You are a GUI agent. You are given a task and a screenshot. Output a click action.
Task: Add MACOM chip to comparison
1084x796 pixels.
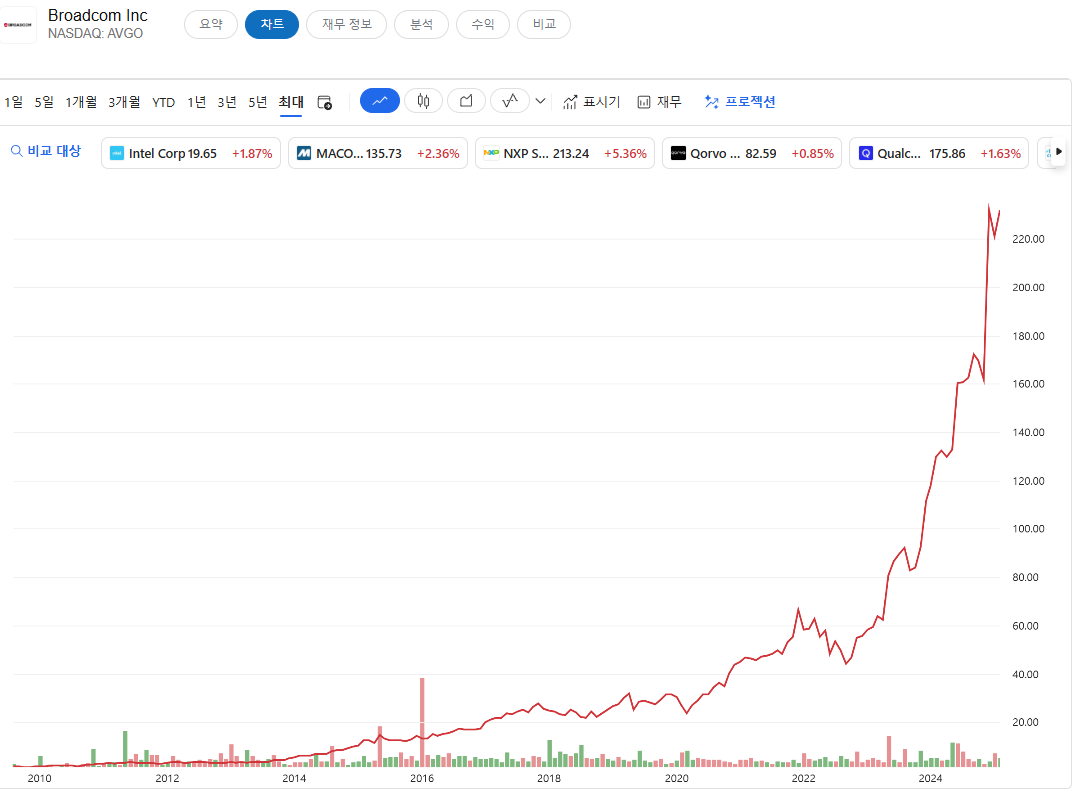(377, 154)
